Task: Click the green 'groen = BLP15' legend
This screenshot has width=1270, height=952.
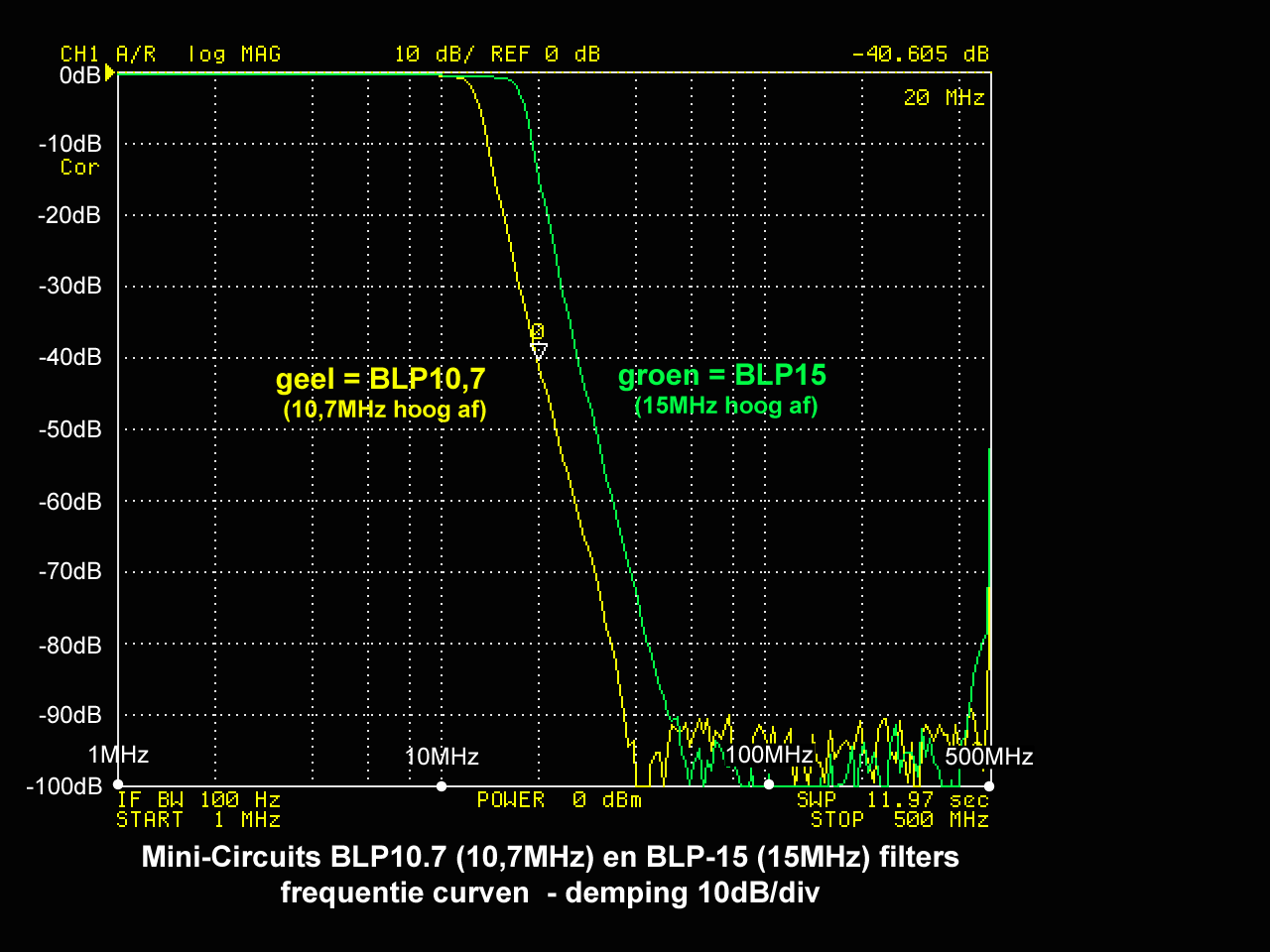Action: point(722,375)
